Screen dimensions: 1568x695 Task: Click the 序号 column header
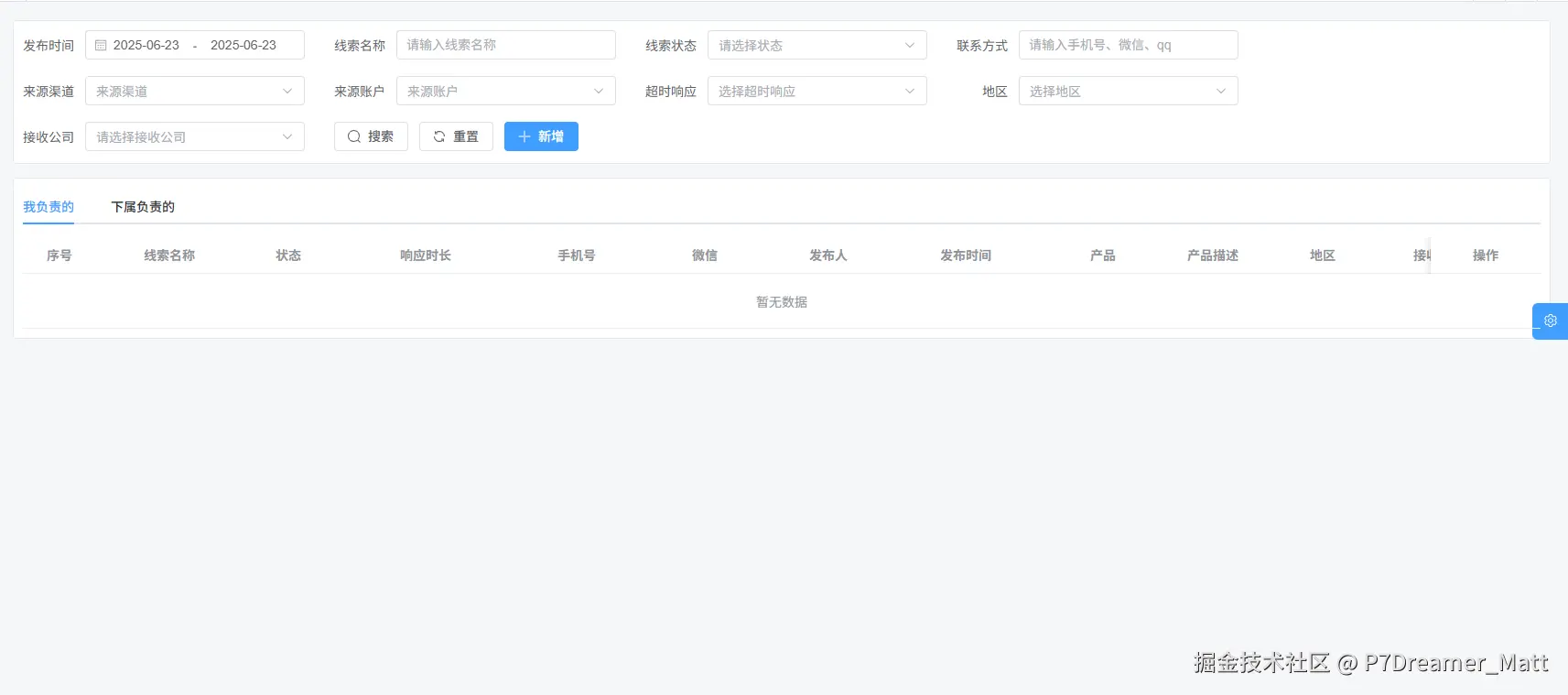[59, 255]
